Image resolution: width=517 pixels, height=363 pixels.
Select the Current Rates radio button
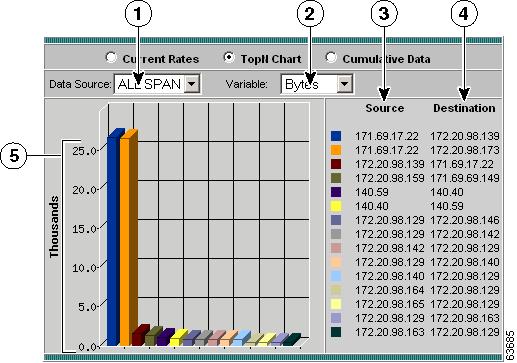(x=111, y=58)
